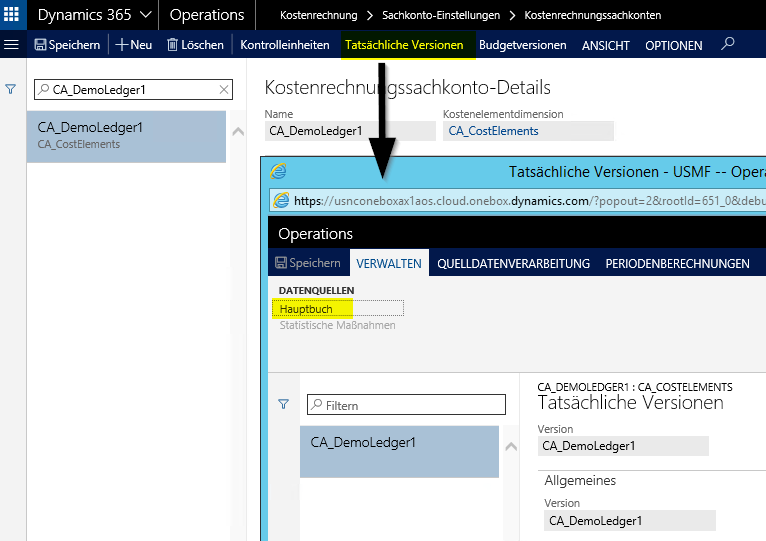This screenshot has width=766, height=541.
Task: Click the search magnifier in action bar
Action: [728, 44]
